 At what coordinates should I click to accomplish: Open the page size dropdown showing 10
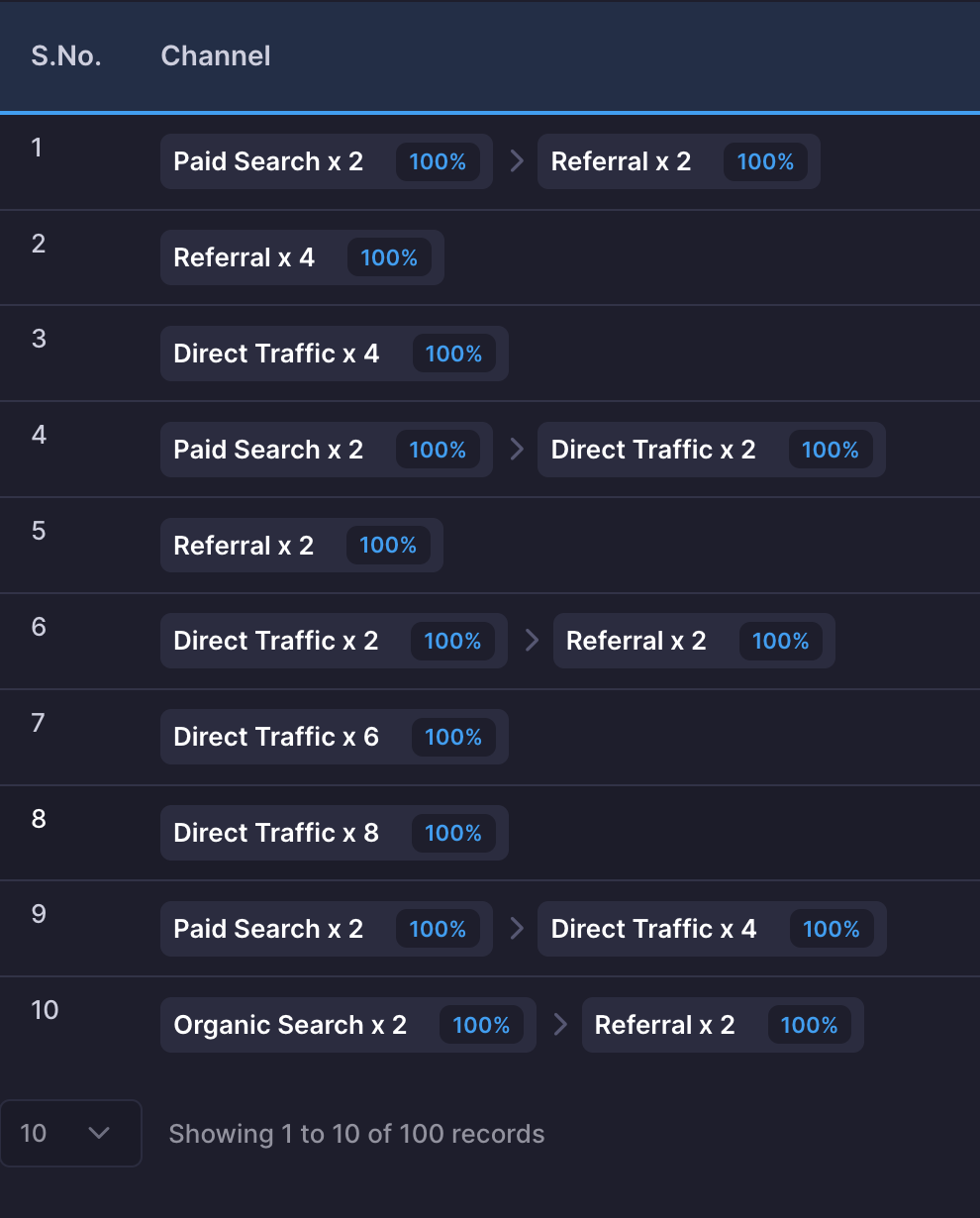pos(71,1133)
